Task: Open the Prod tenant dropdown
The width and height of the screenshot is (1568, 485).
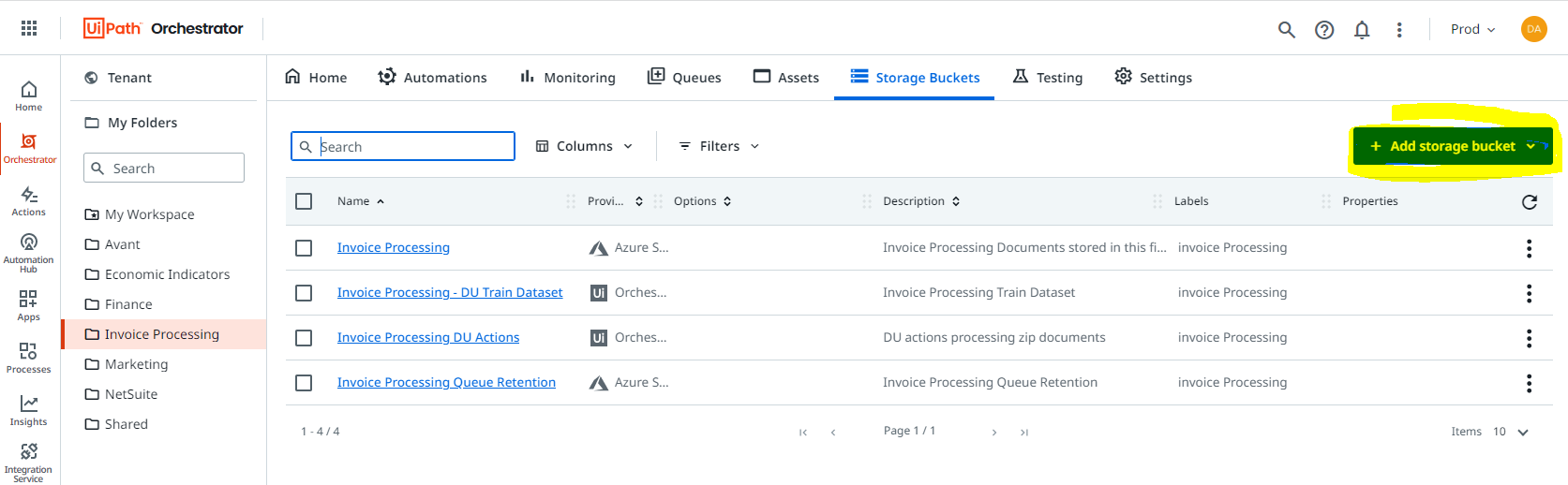Action: click(x=1472, y=29)
